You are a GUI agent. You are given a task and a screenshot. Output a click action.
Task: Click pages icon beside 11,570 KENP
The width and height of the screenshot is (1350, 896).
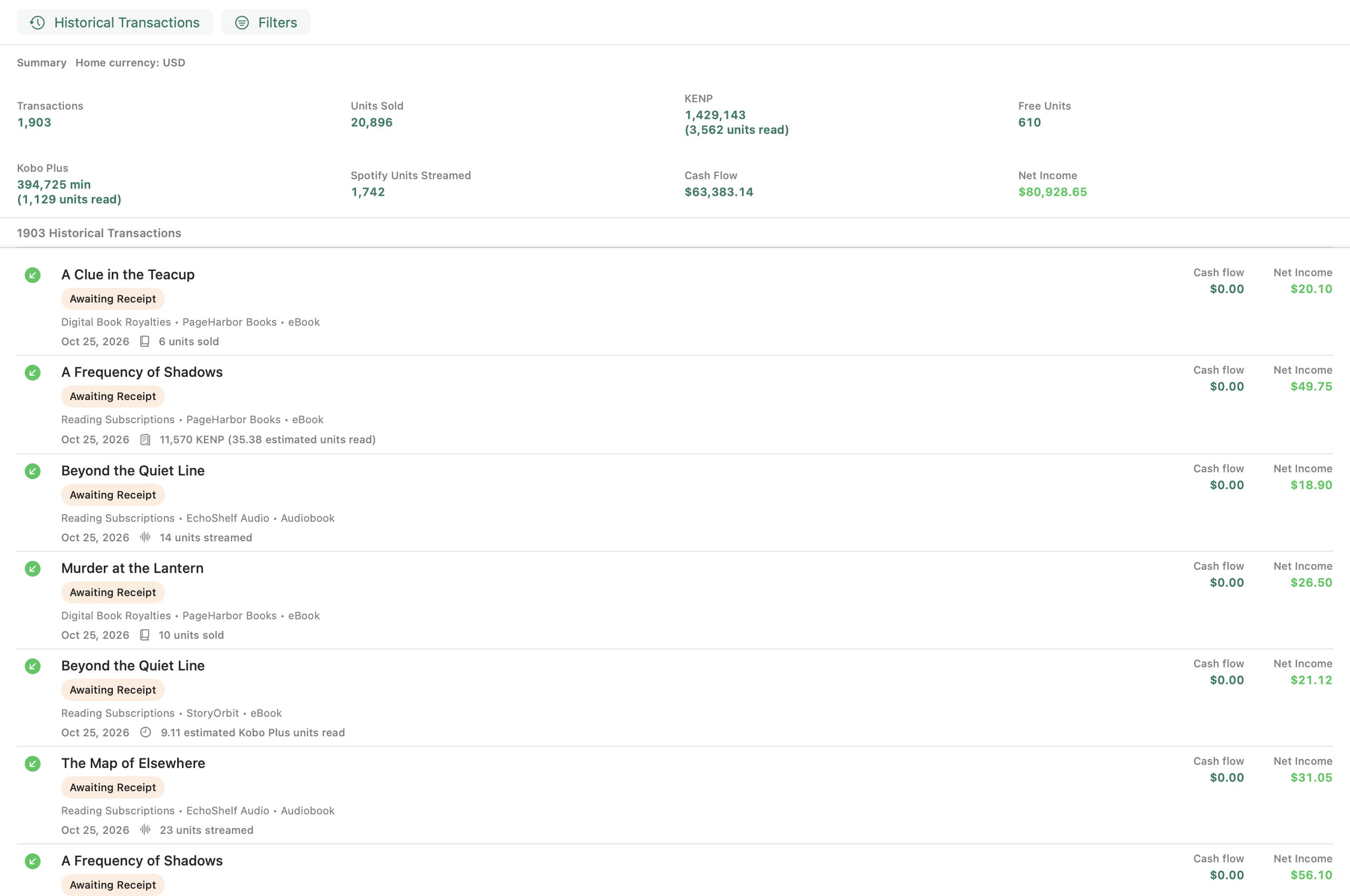coord(145,439)
